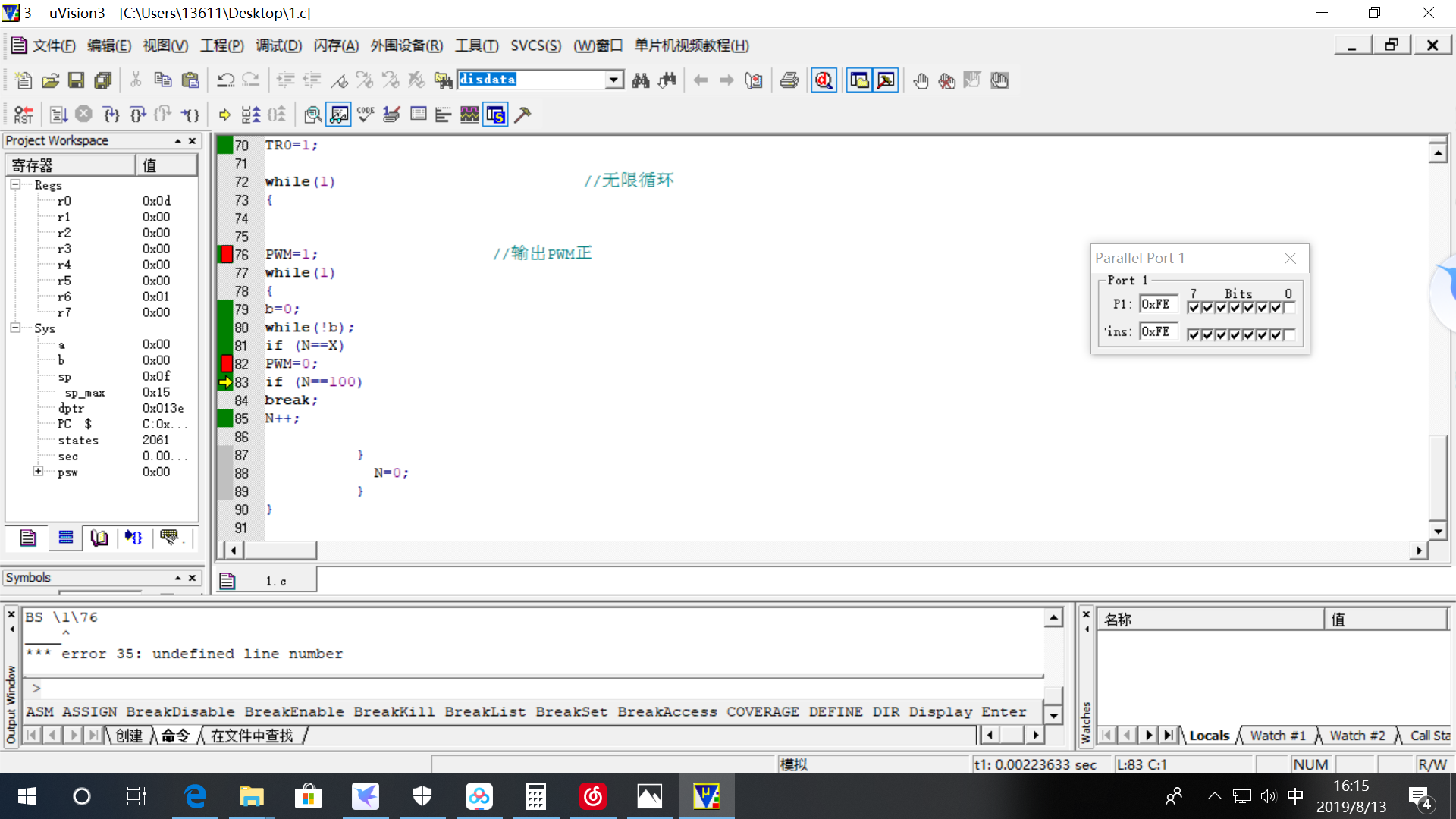Switch to the 创建 output tab
Screen dimensions: 1456x819
(x=129, y=735)
